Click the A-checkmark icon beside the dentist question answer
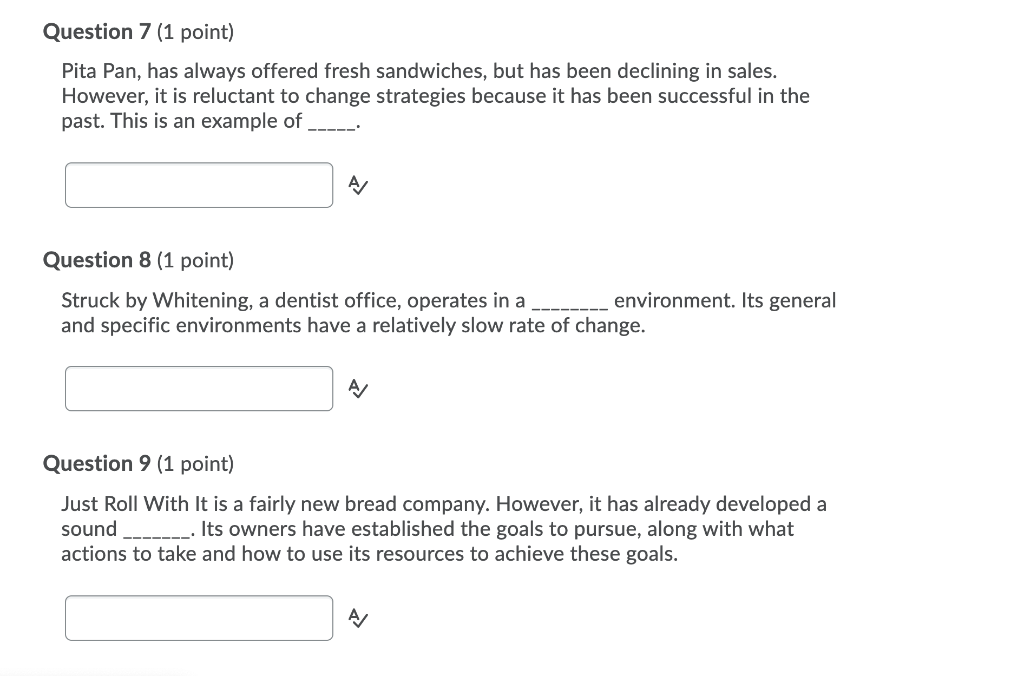 (x=357, y=388)
